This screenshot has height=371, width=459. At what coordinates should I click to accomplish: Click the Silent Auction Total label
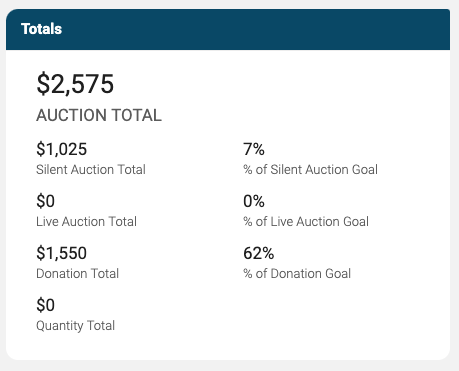coord(91,169)
